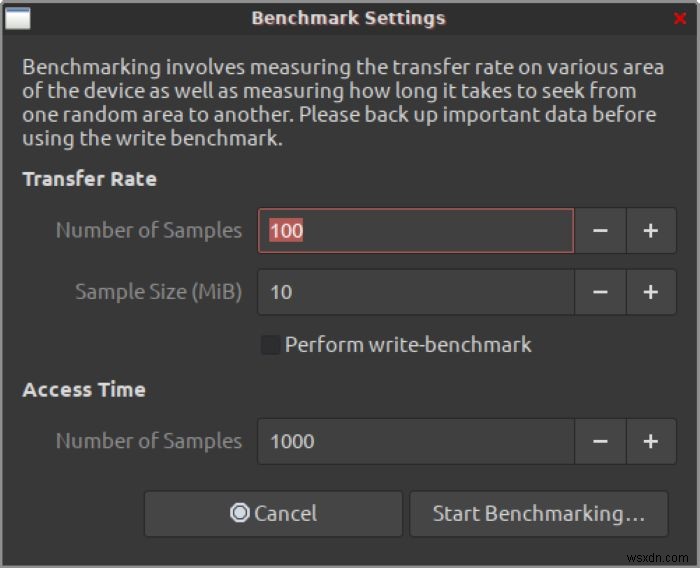Click the window menu icon in title bar

[18, 18]
